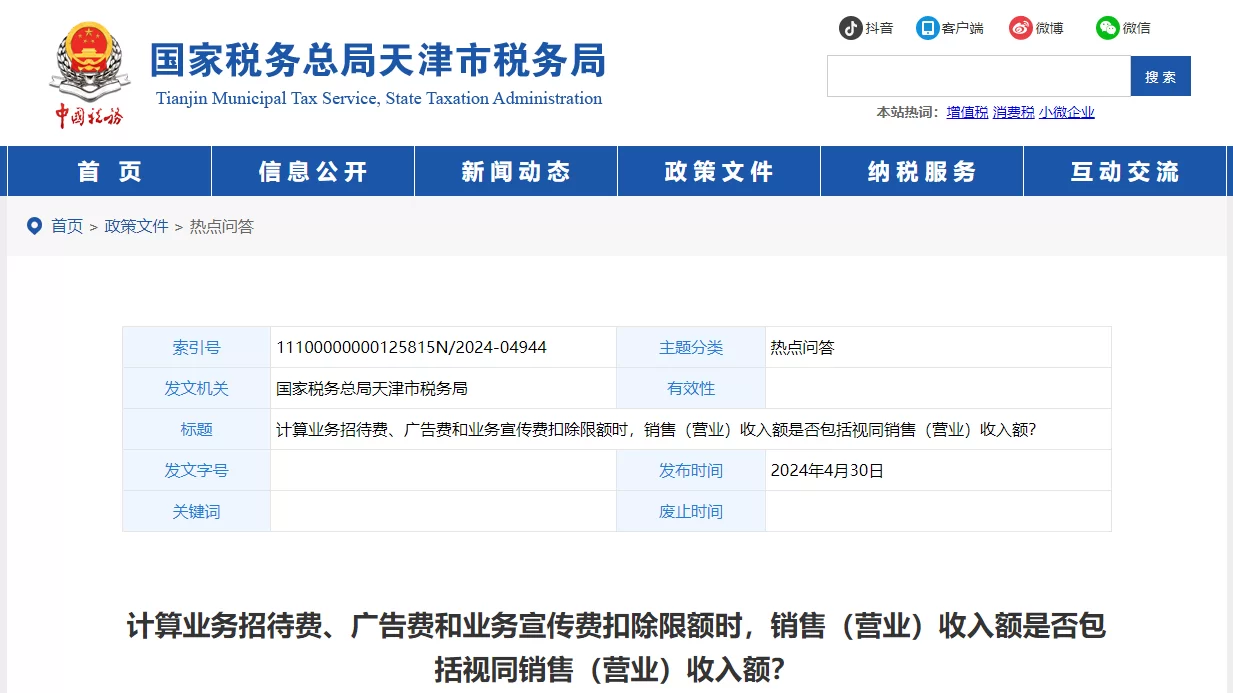This screenshot has width=1233, height=693.
Task: Click the 消费税 hot keyword link
Action: pyautogui.click(x=1013, y=112)
